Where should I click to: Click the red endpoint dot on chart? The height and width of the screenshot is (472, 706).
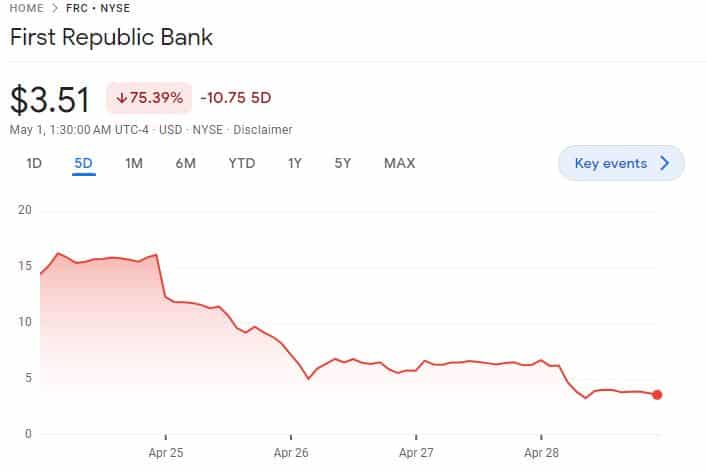[x=657, y=395]
